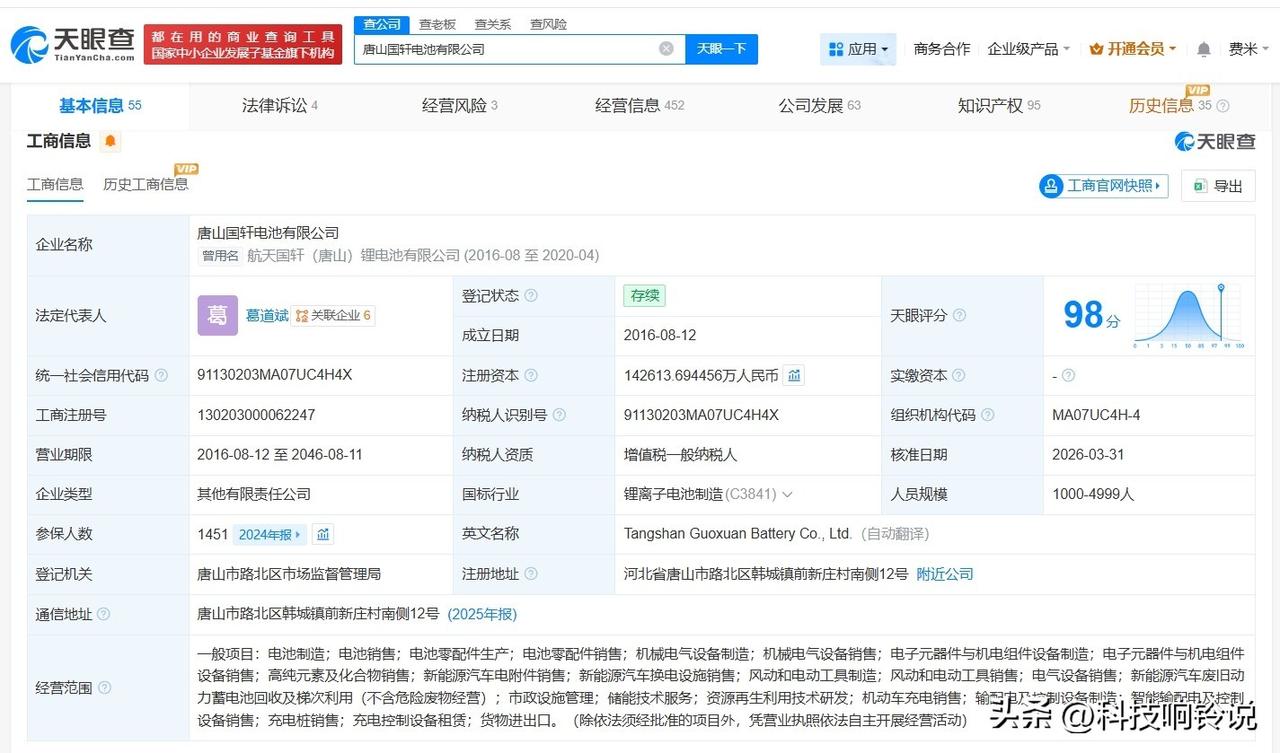Viewport: 1280px width, 753px height.
Task: Open the TianYanCha logo homepage
Action: 72,44
